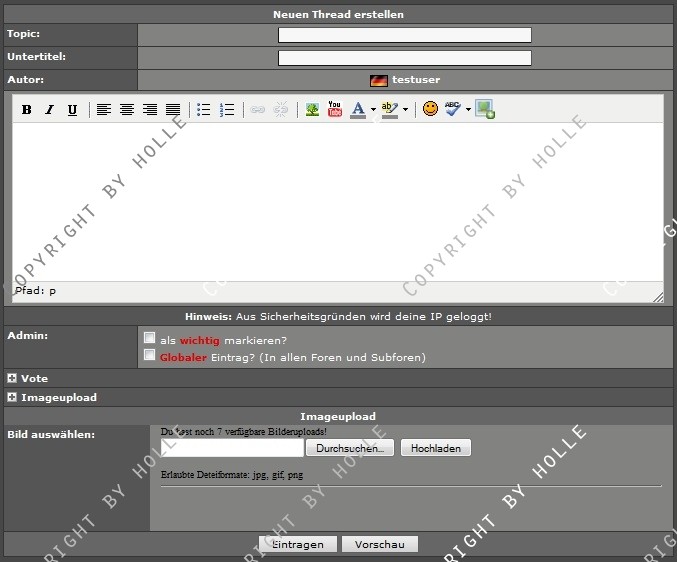Insert a YouTube video
This screenshot has height=562, width=677.
334,109
